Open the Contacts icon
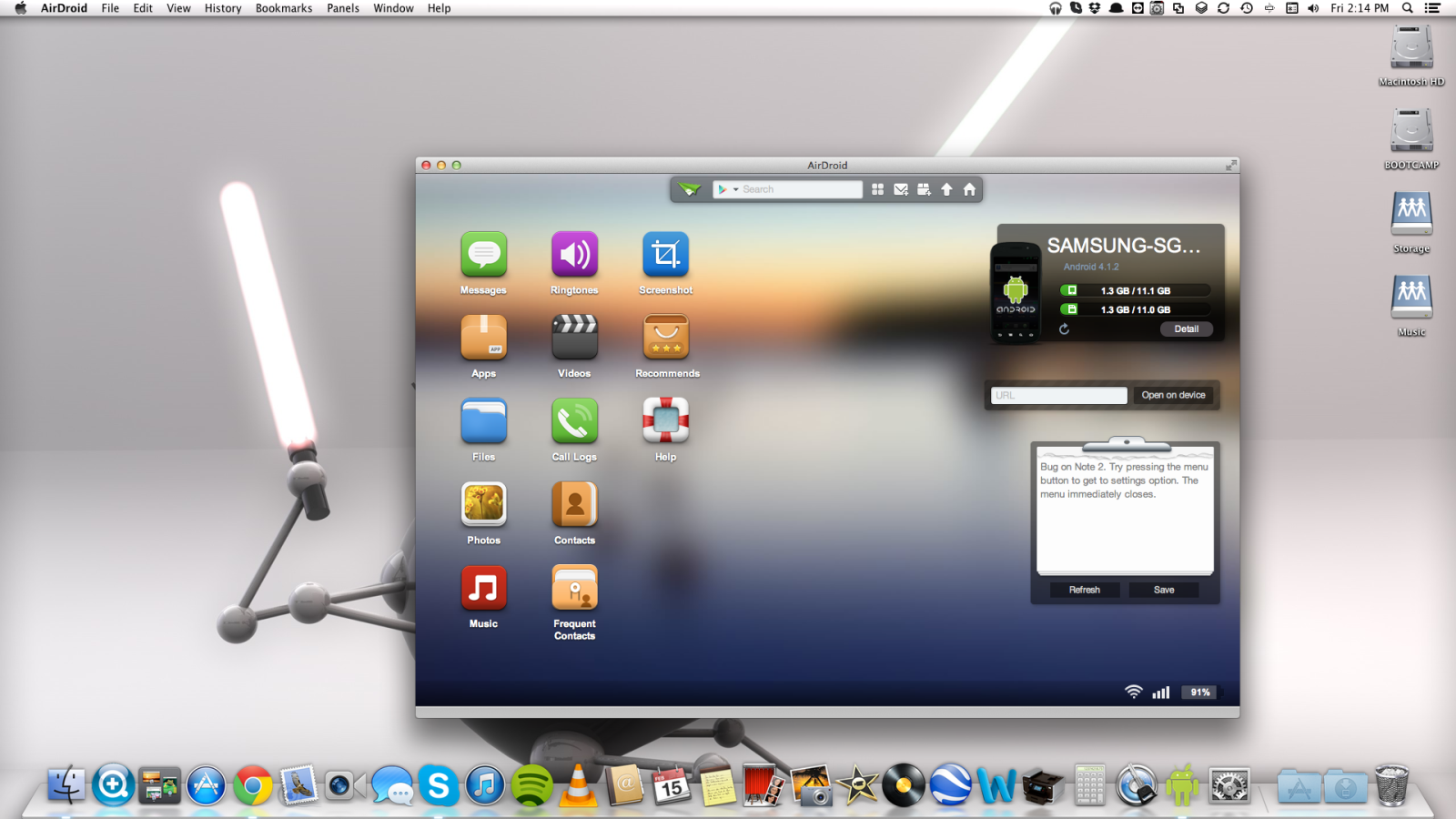1456x819 pixels. (574, 504)
